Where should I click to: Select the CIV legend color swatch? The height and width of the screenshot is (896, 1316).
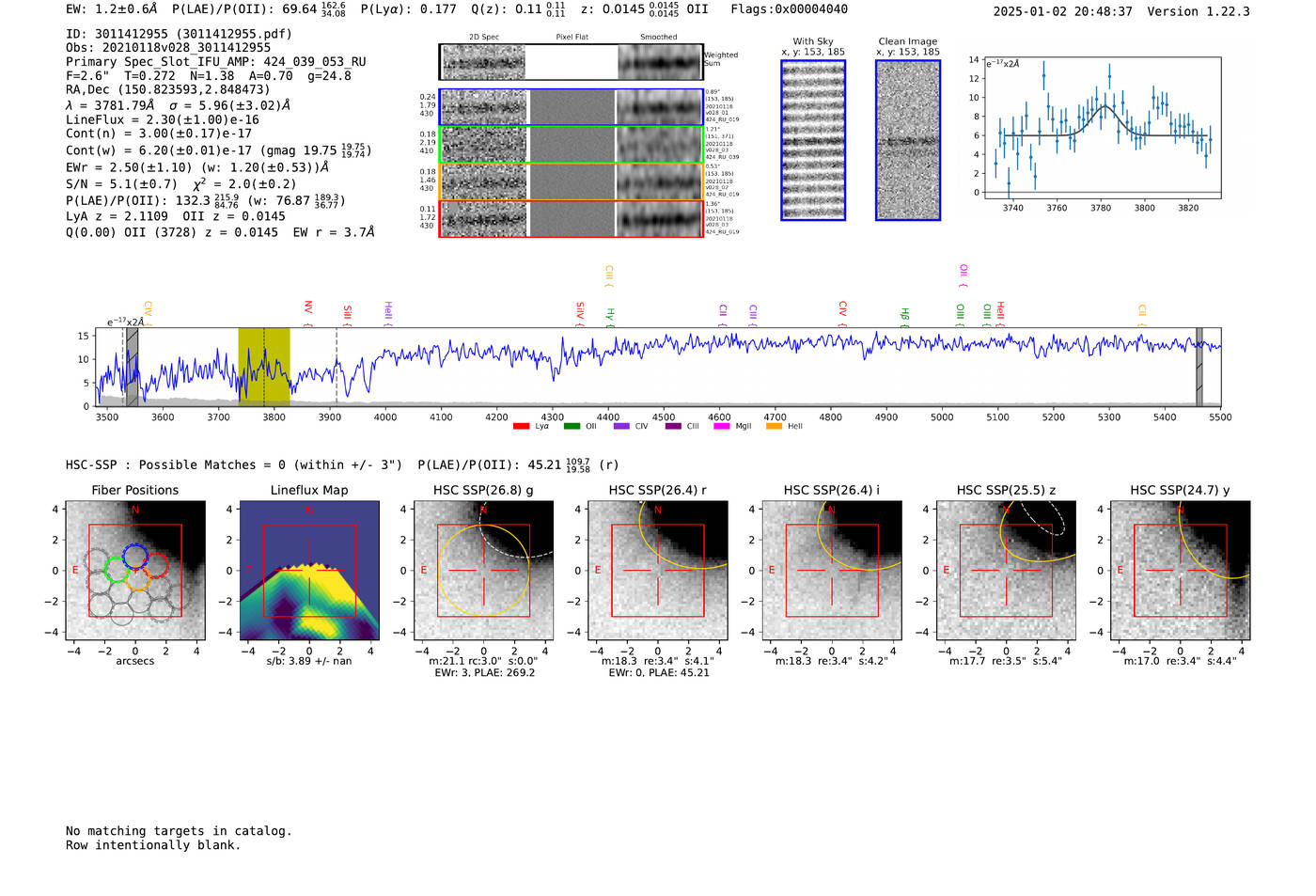click(621, 427)
